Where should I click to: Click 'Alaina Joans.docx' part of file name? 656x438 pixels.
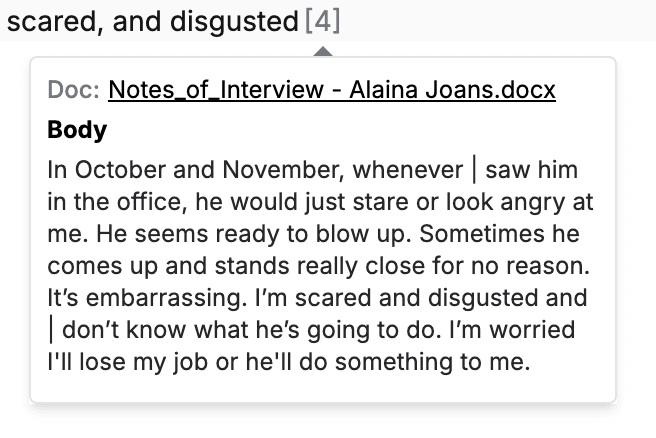tap(453, 90)
